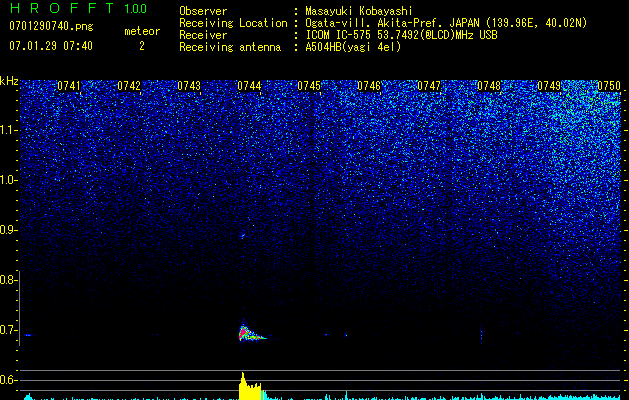Click the kHz axis unit label

9,81
